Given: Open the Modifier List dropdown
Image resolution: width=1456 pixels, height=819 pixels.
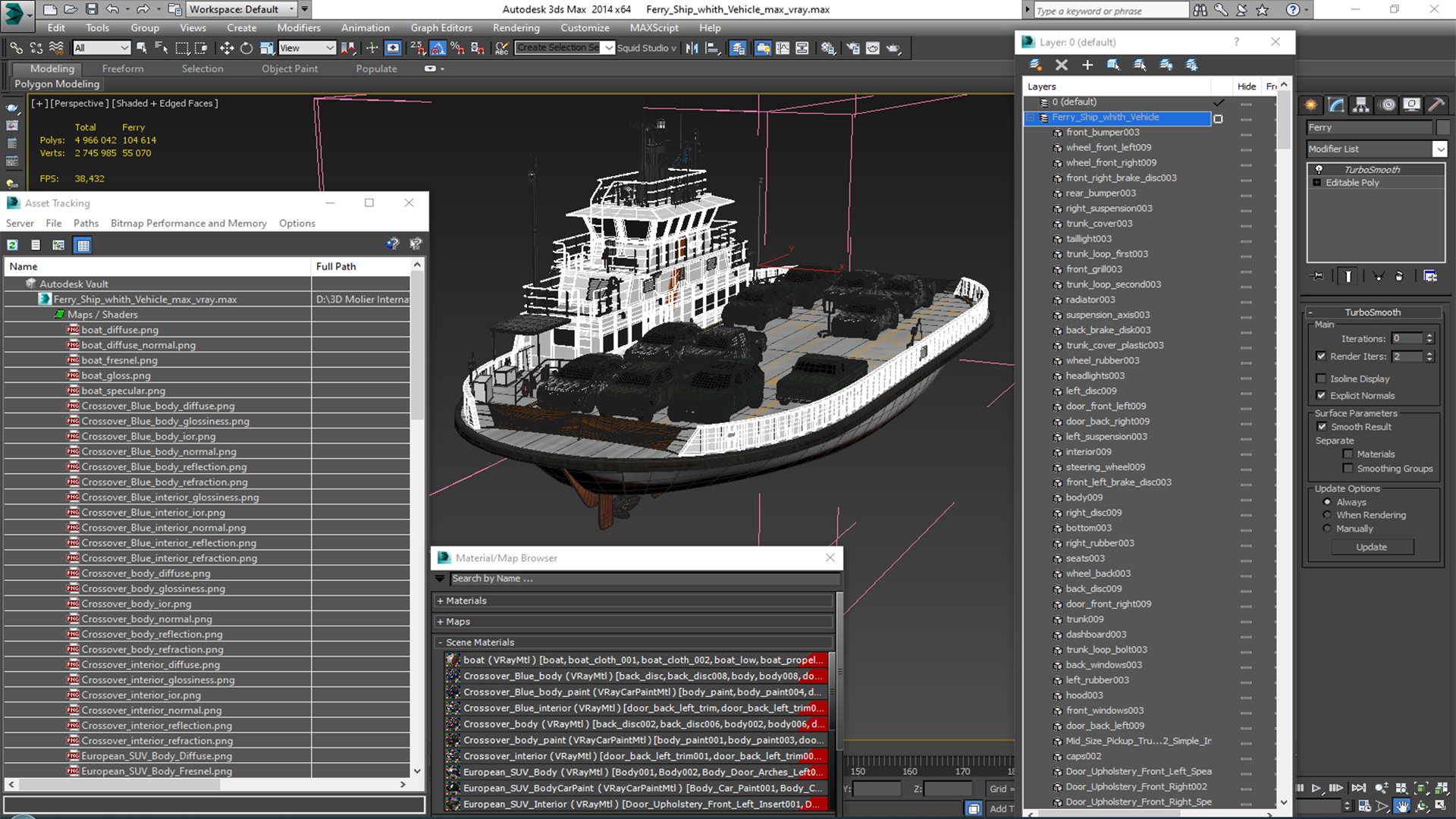Looking at the screenshot, I should (x=1440, y=149).
